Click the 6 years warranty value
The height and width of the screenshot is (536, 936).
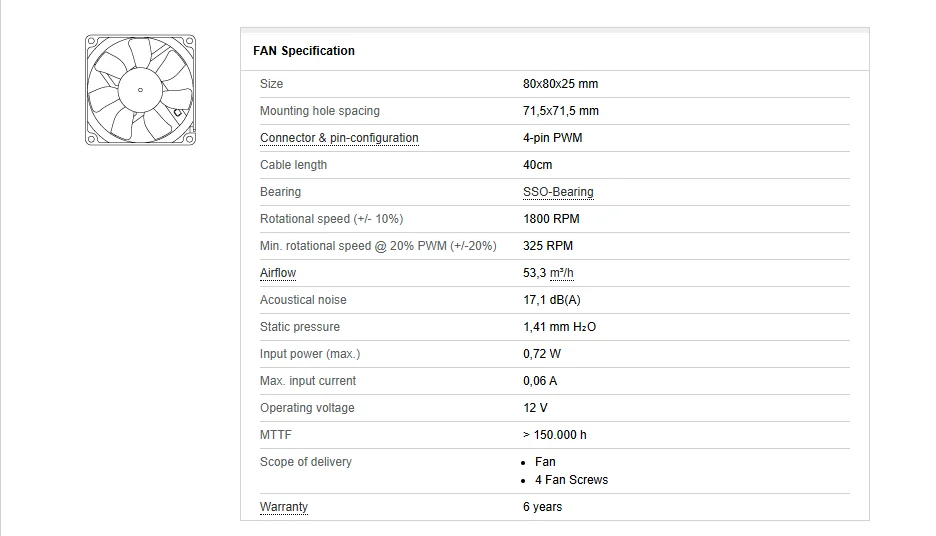coord(542,507)
